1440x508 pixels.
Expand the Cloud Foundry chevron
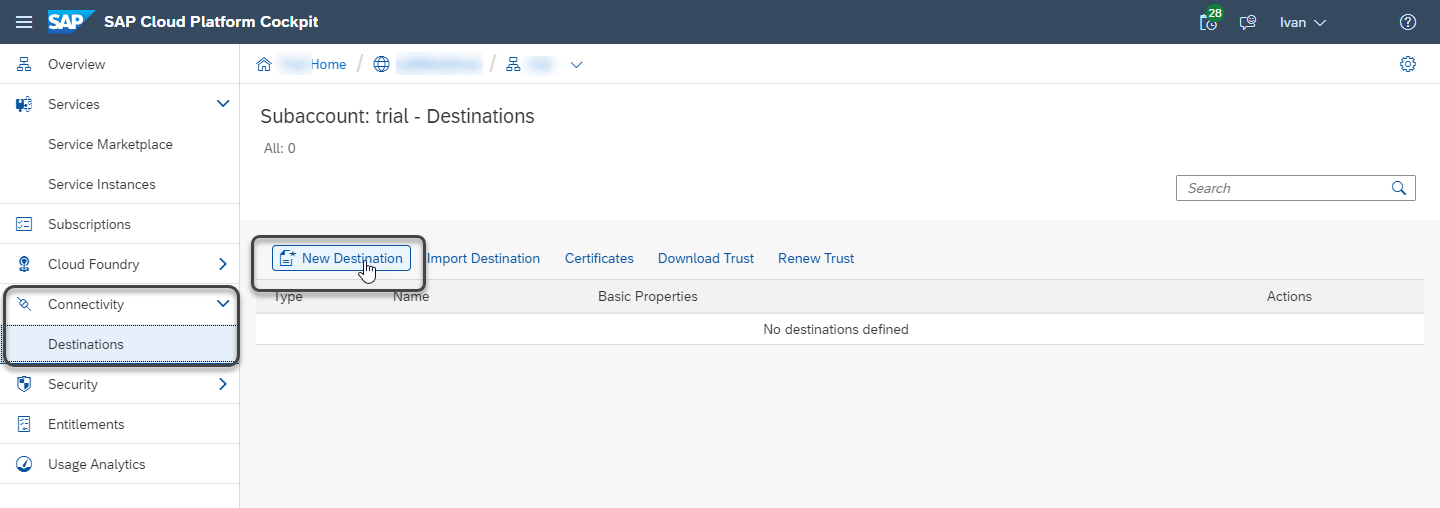point(223,264)
